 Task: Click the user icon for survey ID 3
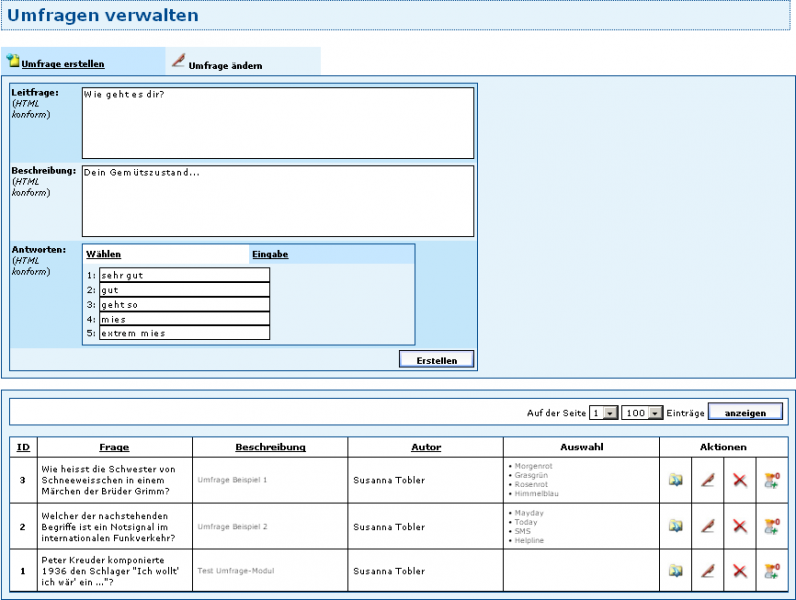[771, 480]
